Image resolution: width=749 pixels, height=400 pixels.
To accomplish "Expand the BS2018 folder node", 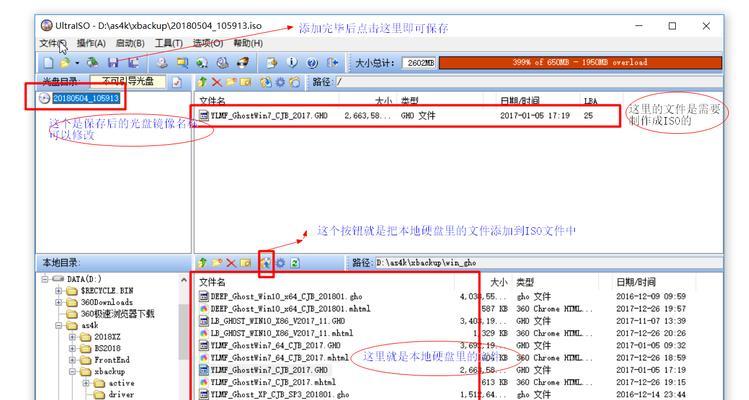I will [x=73, y=348].
